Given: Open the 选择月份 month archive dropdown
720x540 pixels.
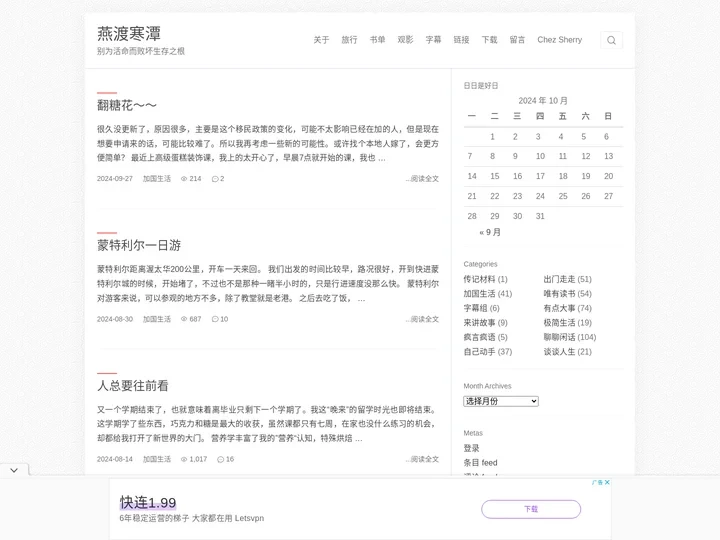Looking at the screenshot, I should (x=501, y=401).
